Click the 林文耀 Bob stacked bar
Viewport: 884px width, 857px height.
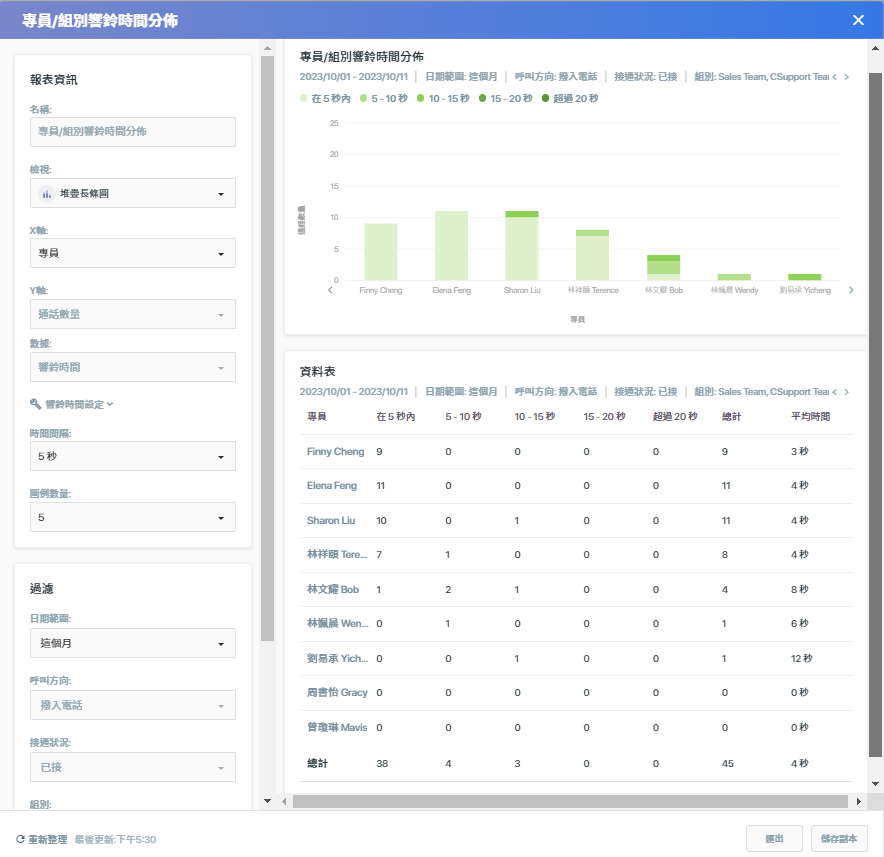point(664,268)
